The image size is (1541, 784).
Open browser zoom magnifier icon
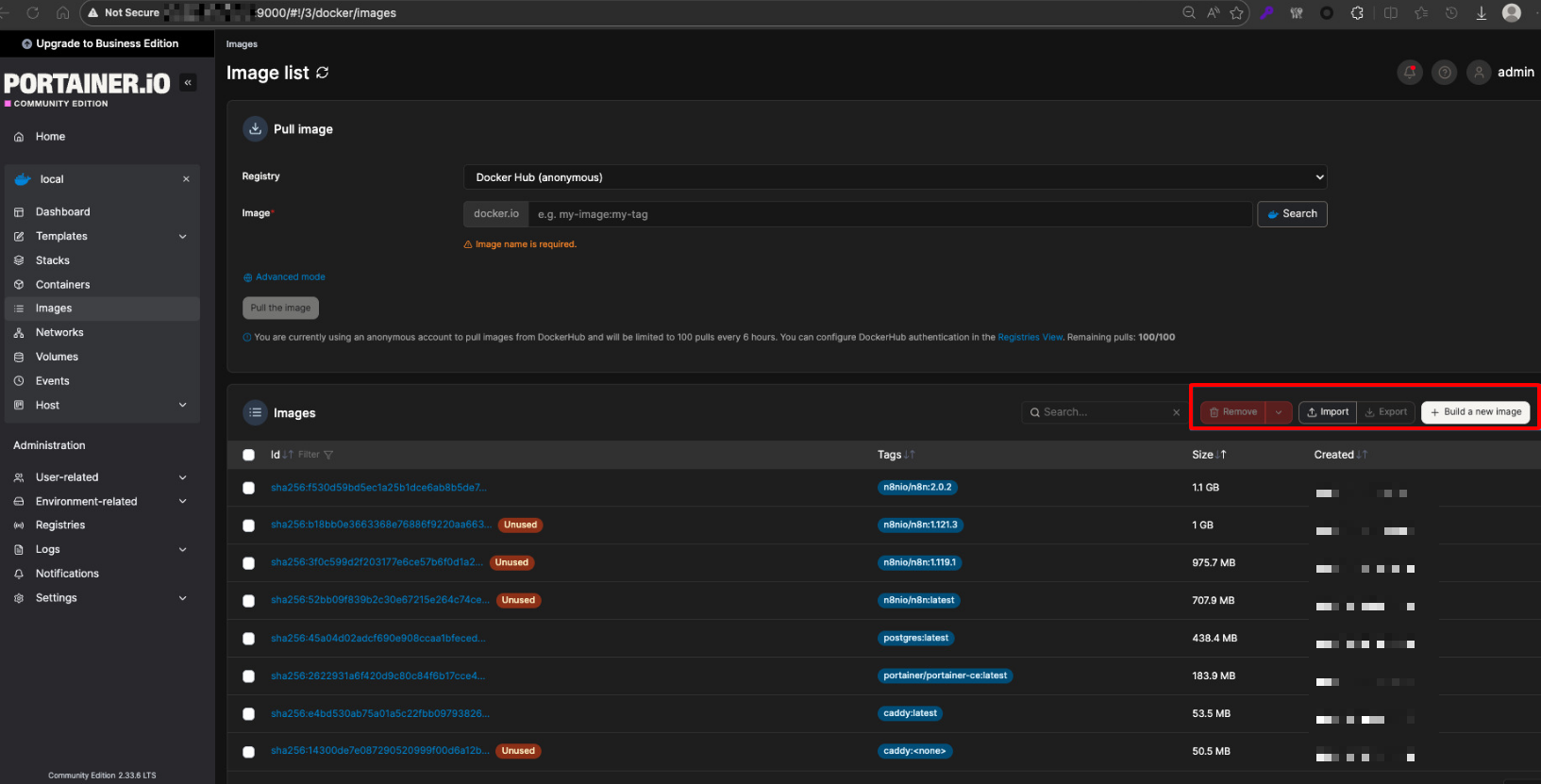click(1189, 13)
